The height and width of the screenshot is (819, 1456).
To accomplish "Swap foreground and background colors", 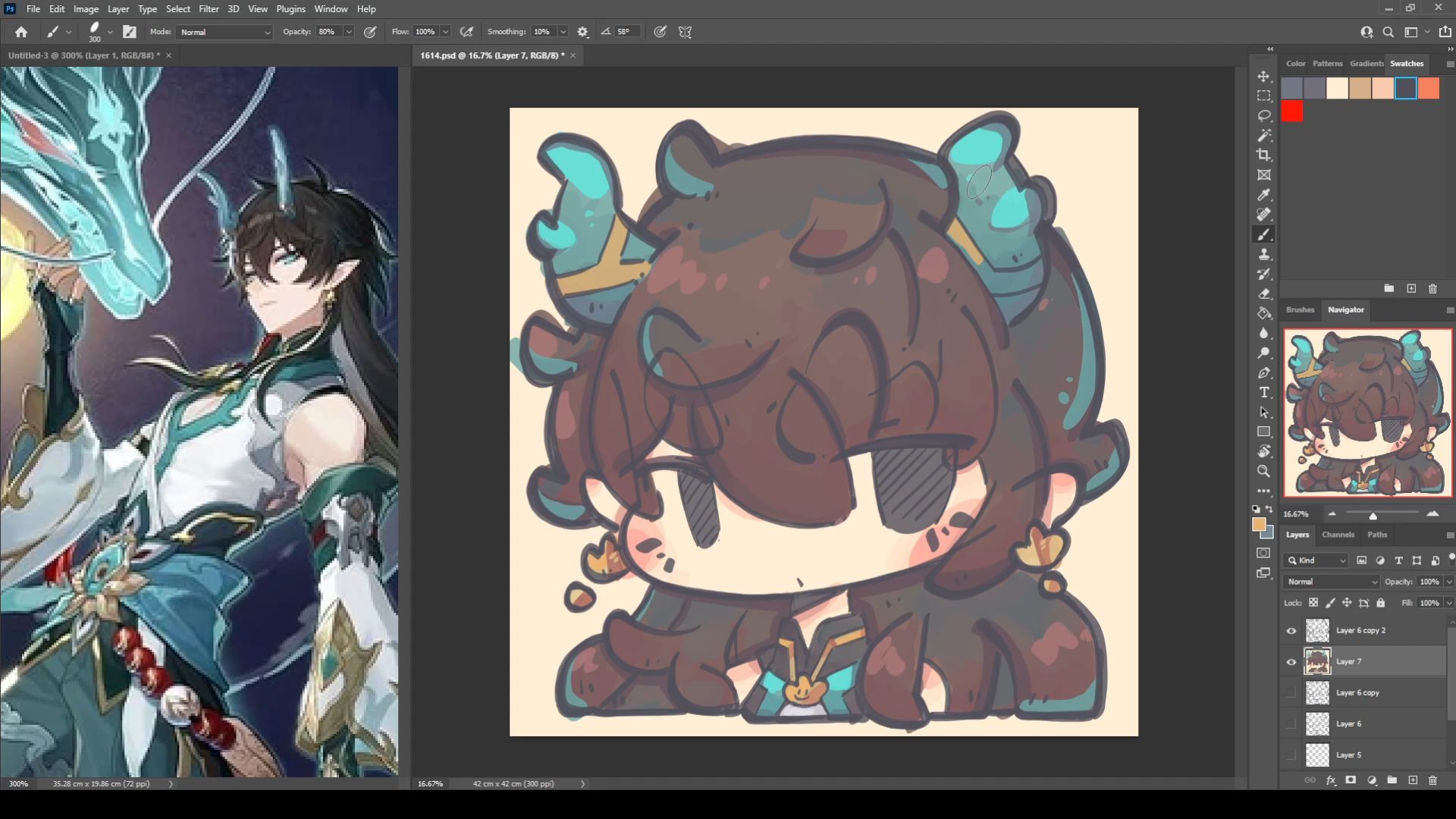I will [x=1269, y=509].
